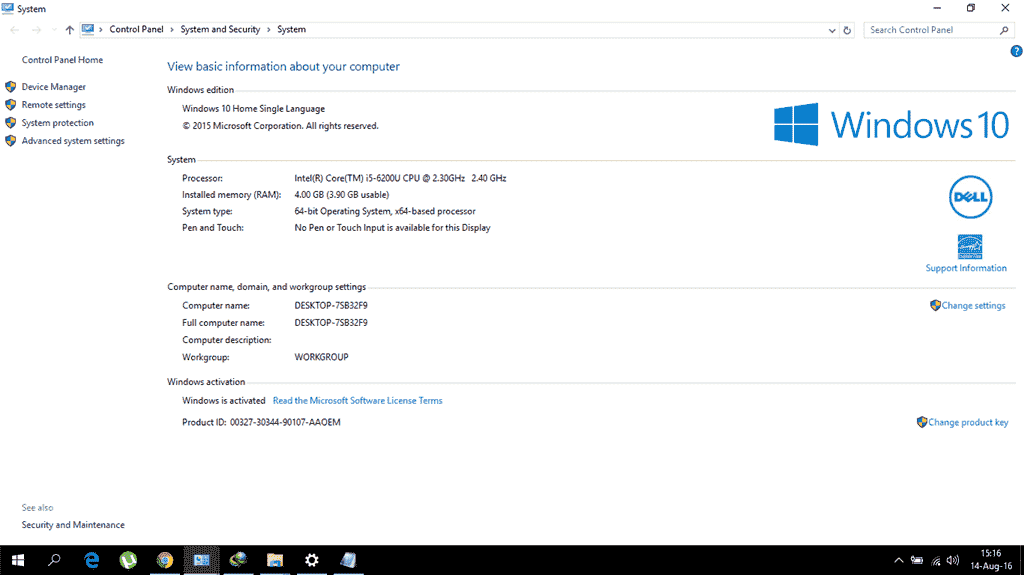Open the globe download manager taskbar icon
Viewport: 1024px width, 575px height.
point(238,560)
